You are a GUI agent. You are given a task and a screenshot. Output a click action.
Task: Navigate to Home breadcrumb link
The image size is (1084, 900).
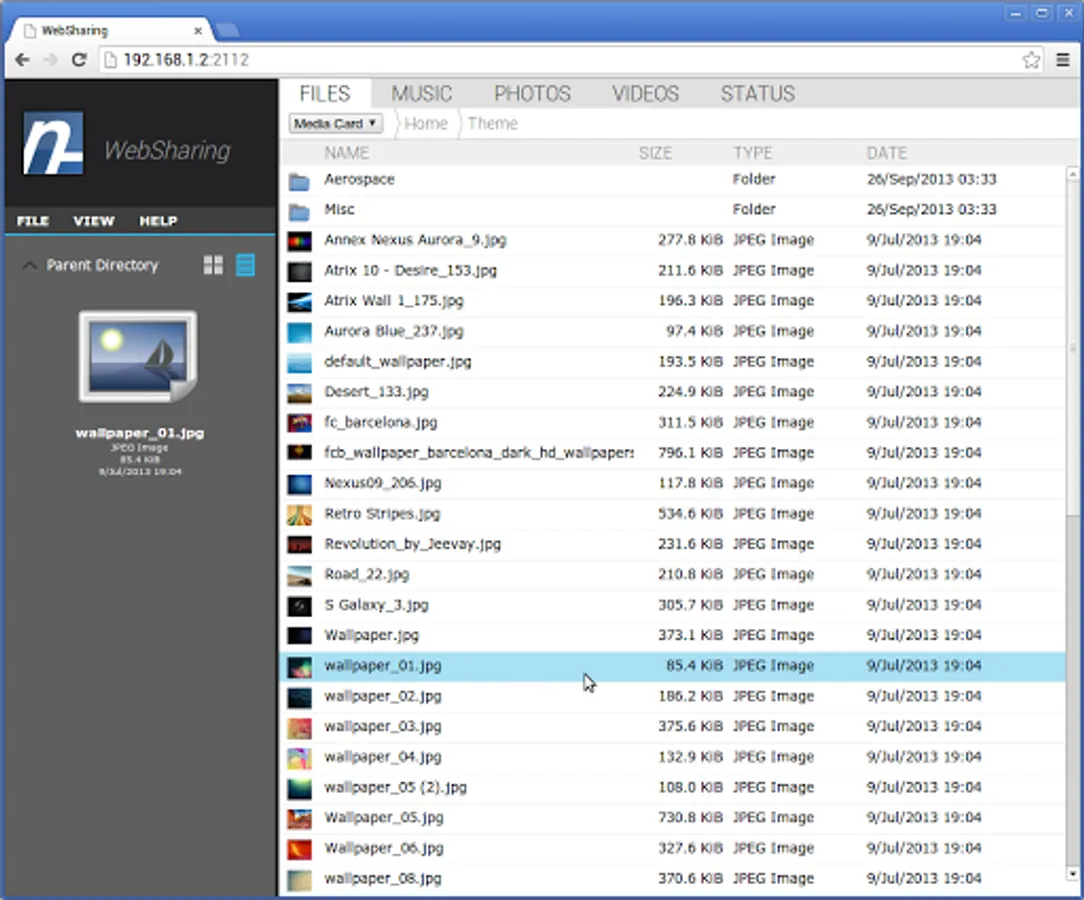coord(426,124)
